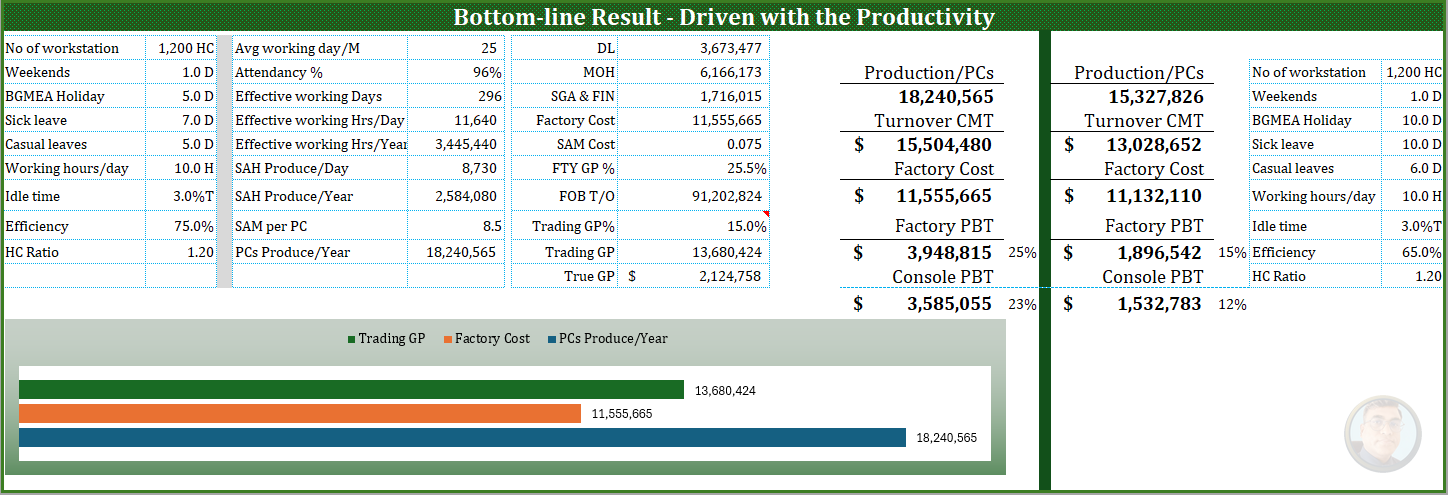Select the Console PBT amount 1,532,783

point(1159,304)
